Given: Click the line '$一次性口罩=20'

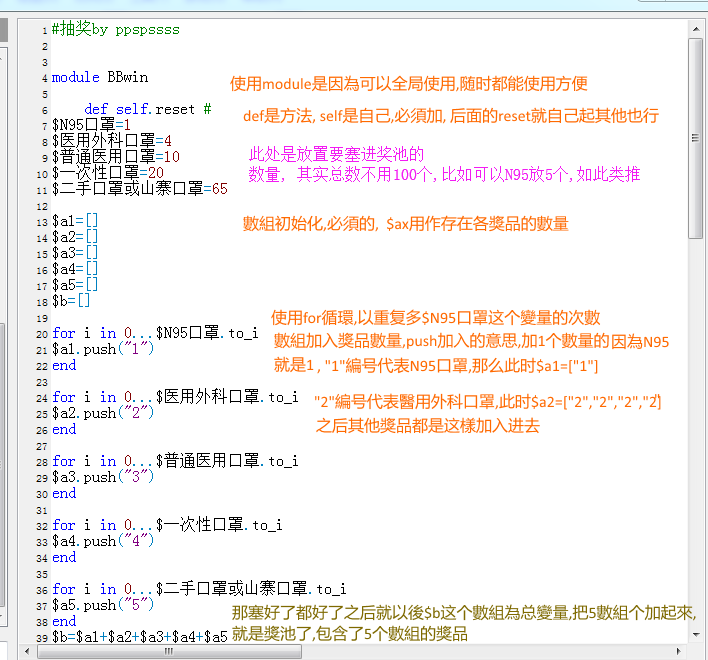Looking at the screenshot, I should click(107, 172).
